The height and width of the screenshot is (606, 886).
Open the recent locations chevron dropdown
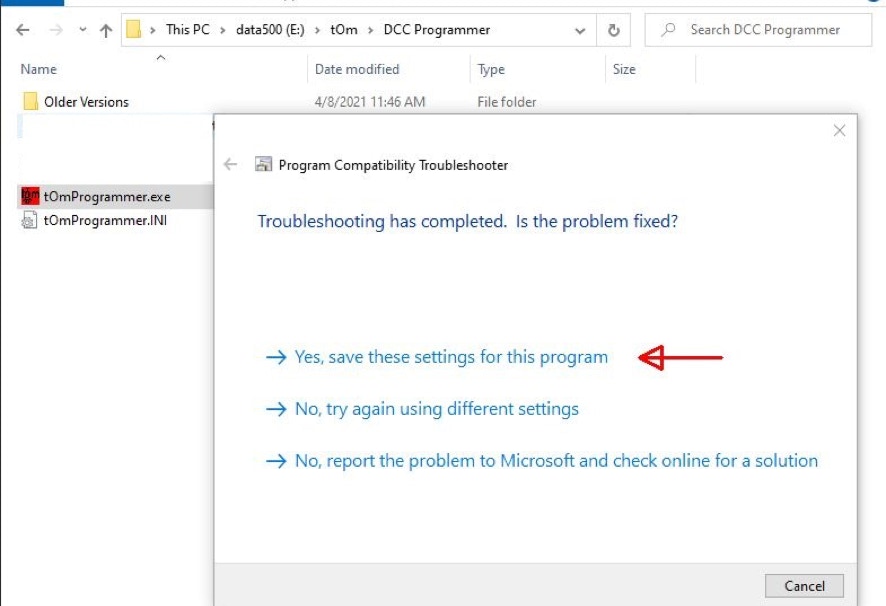coord(81,30)
